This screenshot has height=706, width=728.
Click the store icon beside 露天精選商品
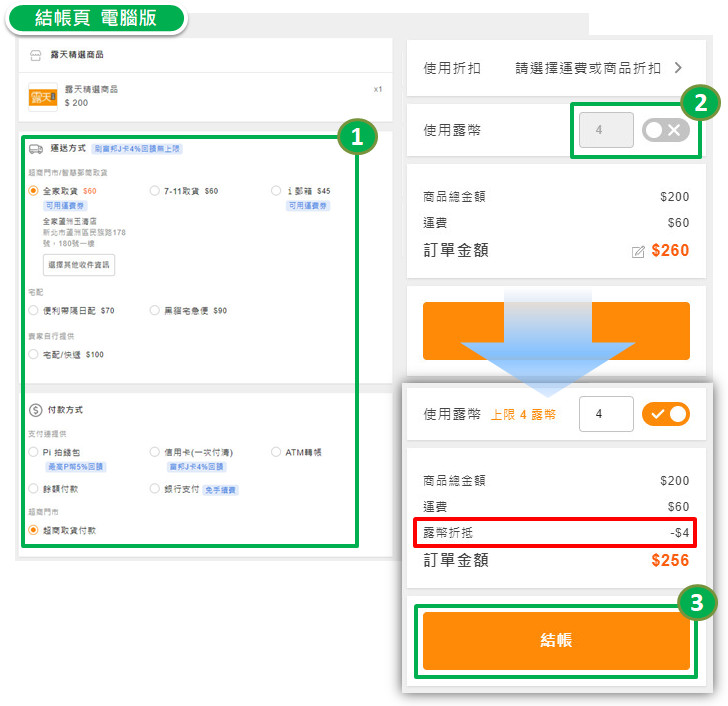pos(36,55)
